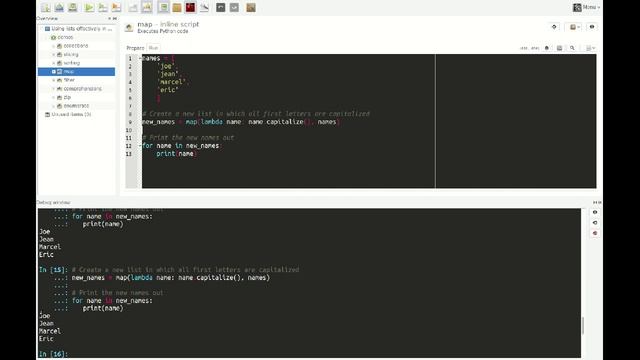Click the eye icon in the debug window
Viewport: 640px width, 360px height.
(x=595, y=212)
